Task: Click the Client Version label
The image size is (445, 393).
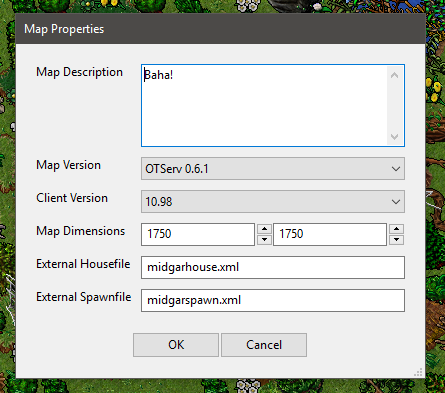Action: coord(72,198)
